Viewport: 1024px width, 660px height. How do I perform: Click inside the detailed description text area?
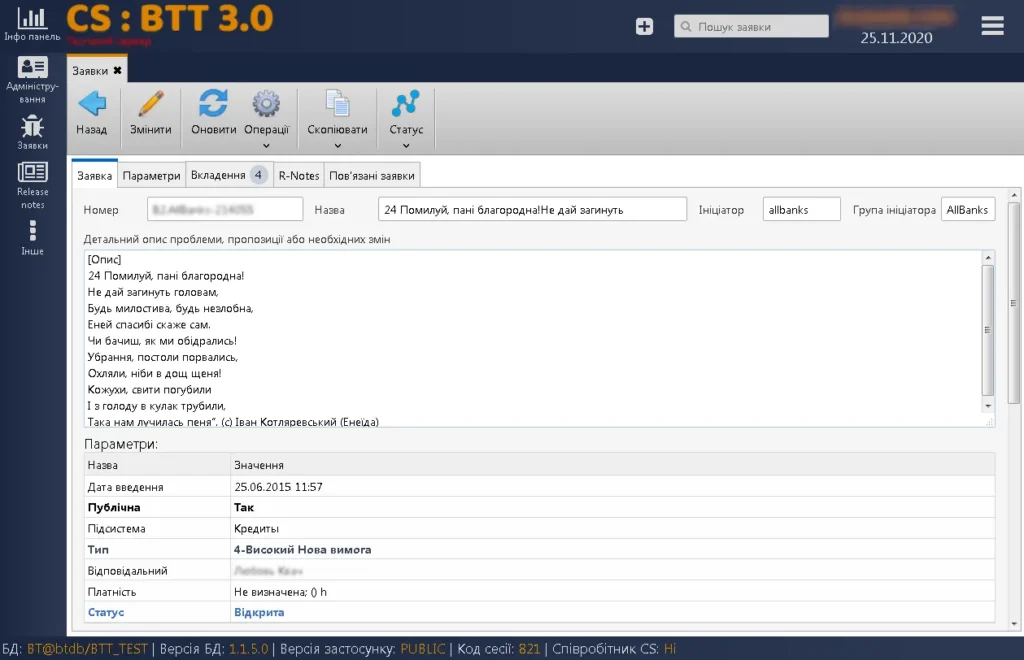click(x=532, y=338)
